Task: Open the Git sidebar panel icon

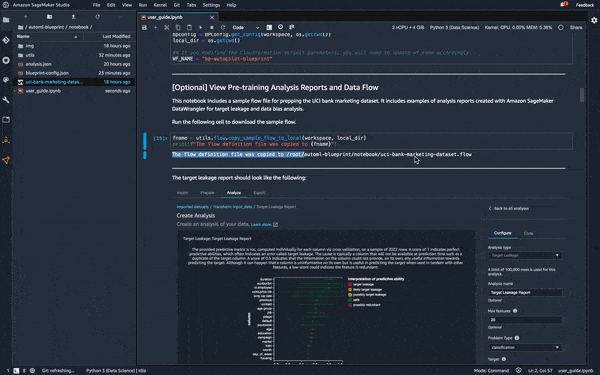Action: [x=6, y=40]
